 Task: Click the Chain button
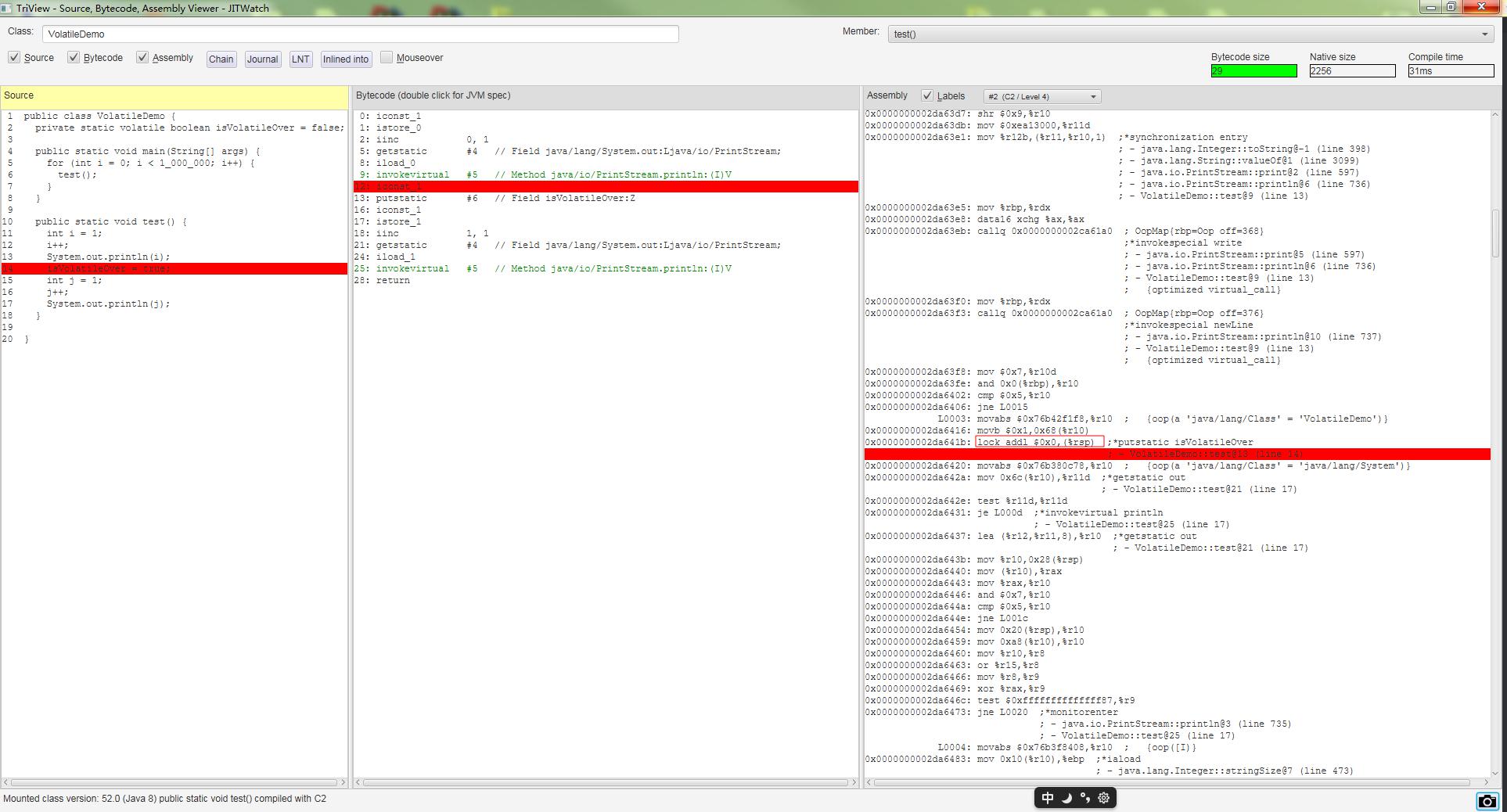click(x=221, y=59)
